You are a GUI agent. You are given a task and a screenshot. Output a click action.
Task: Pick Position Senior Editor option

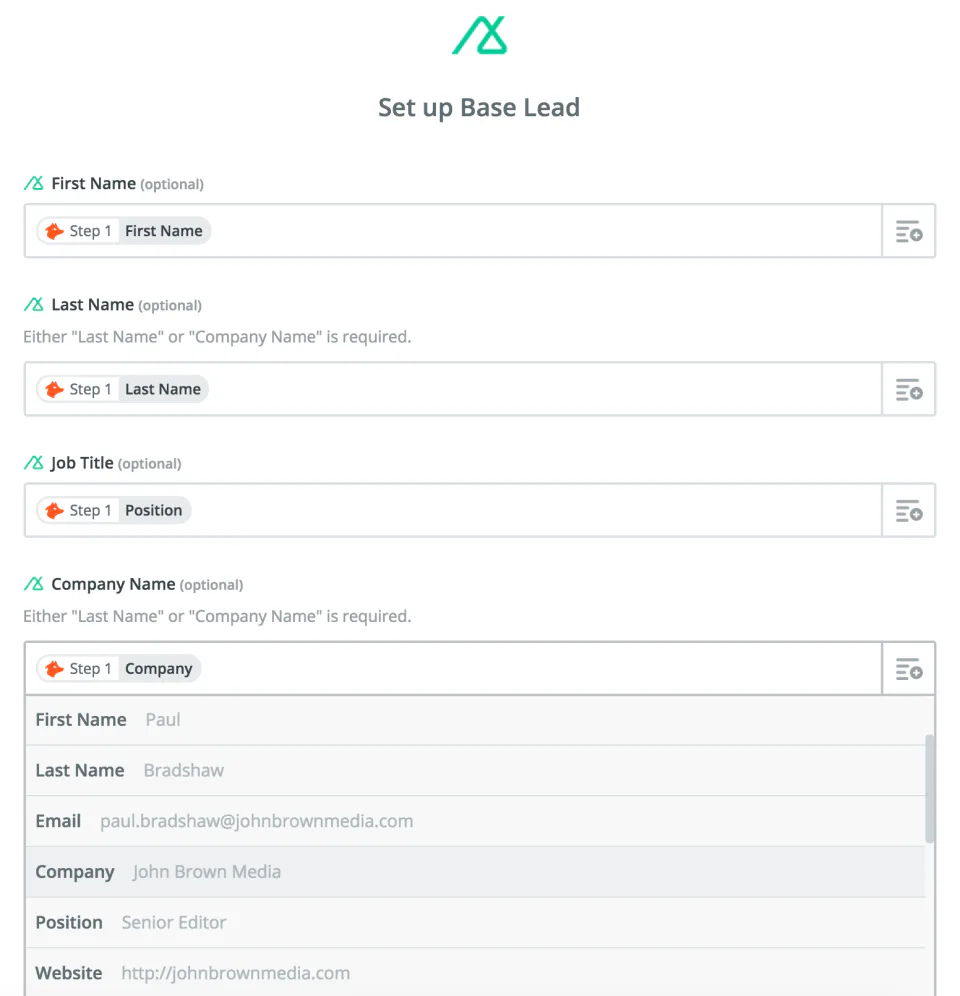[x=475, y=922]
